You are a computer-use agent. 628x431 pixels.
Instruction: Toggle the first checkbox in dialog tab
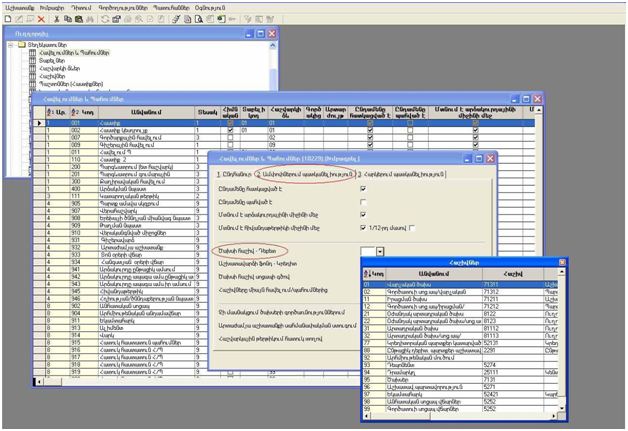[x=363, y=190]
